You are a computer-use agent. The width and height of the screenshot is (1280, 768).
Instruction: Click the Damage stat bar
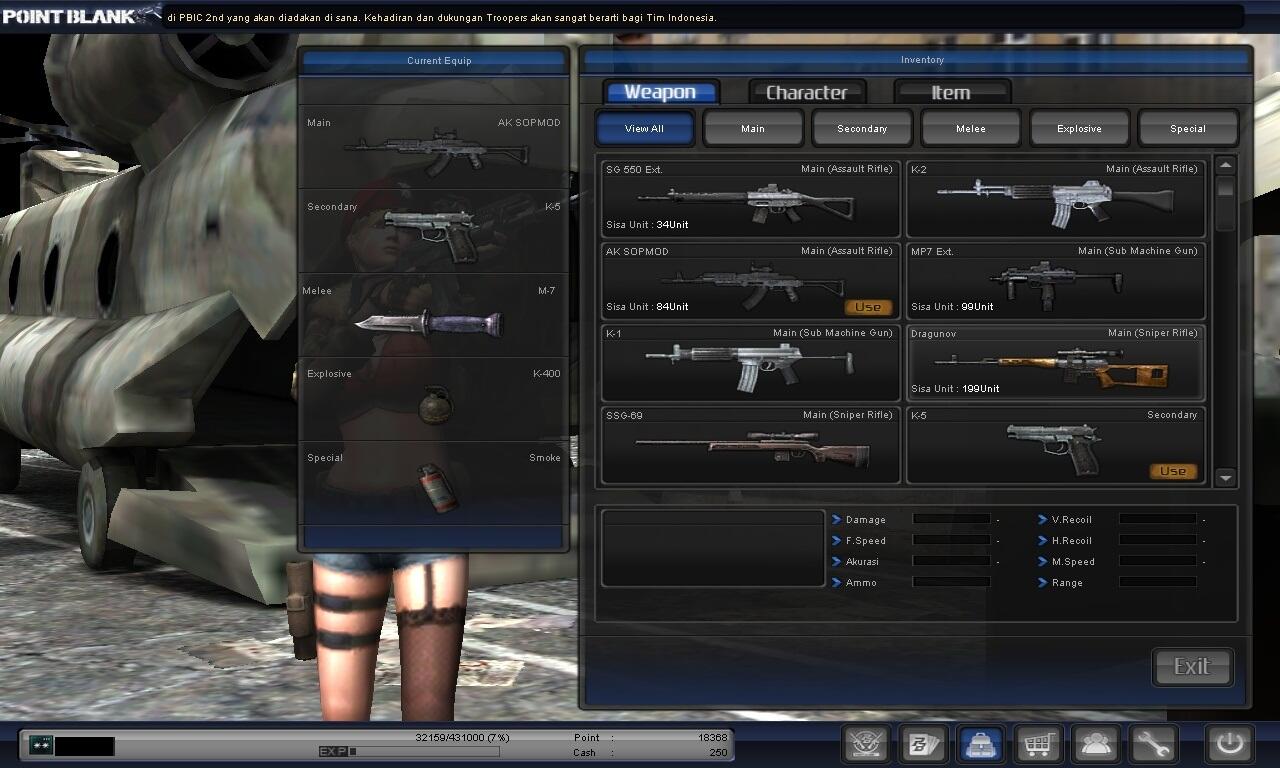(x=951, y=519)
